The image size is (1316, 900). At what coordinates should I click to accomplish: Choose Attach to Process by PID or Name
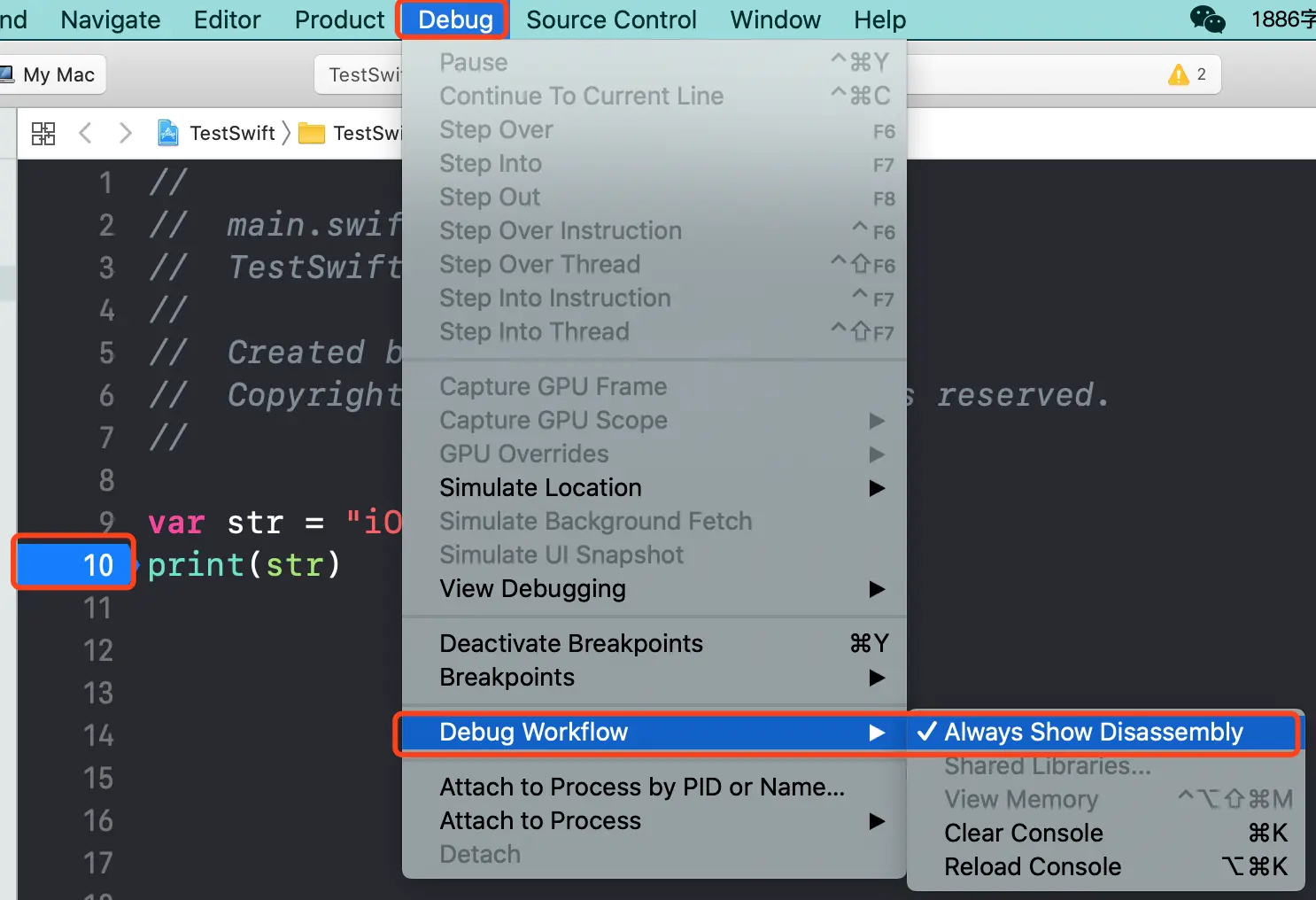pyautogui.click(x=654, y=787)
